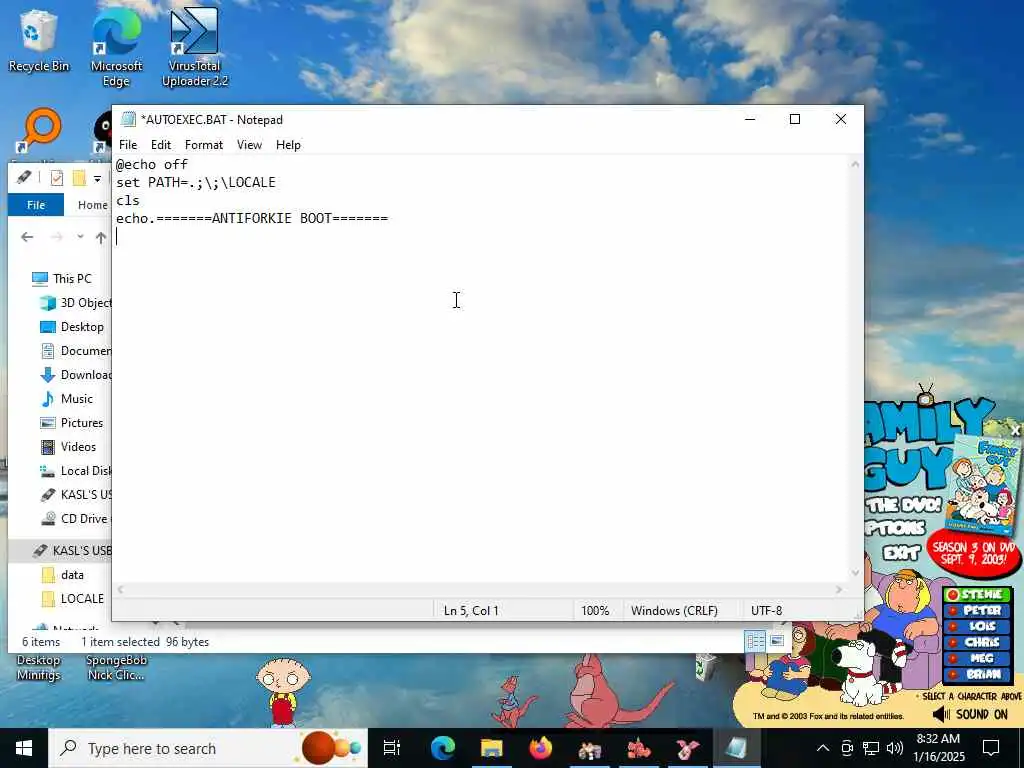Click the UTF-8 encoding status entry
1024x768 pixels.
(x=767, y=611)
